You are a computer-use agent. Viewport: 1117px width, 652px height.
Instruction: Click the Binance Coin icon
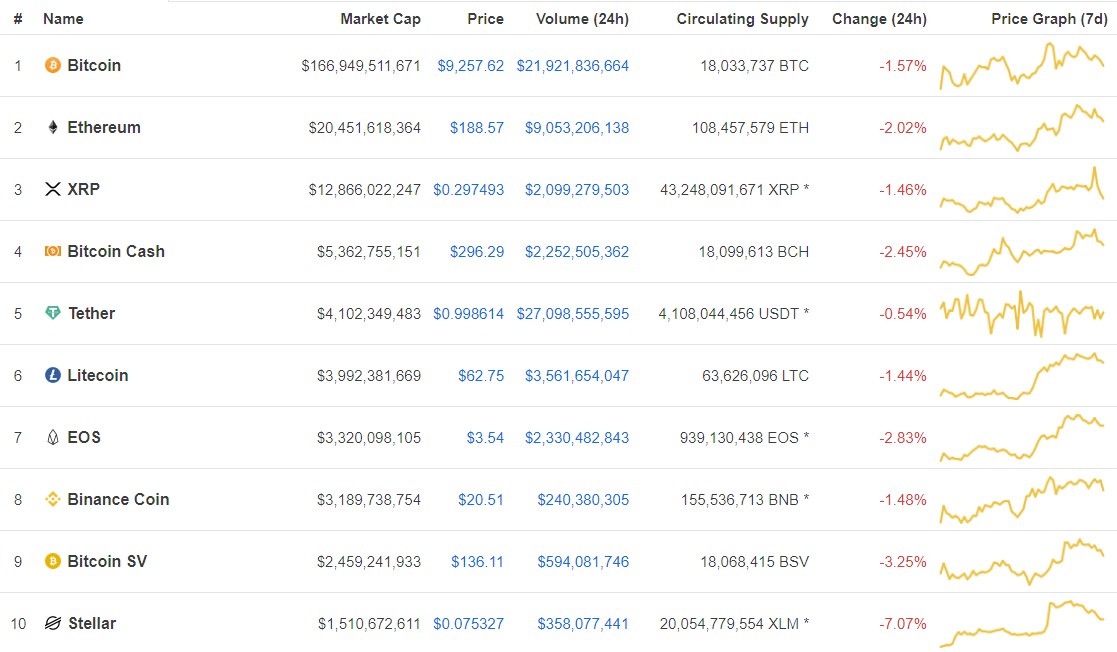point(53,499)
